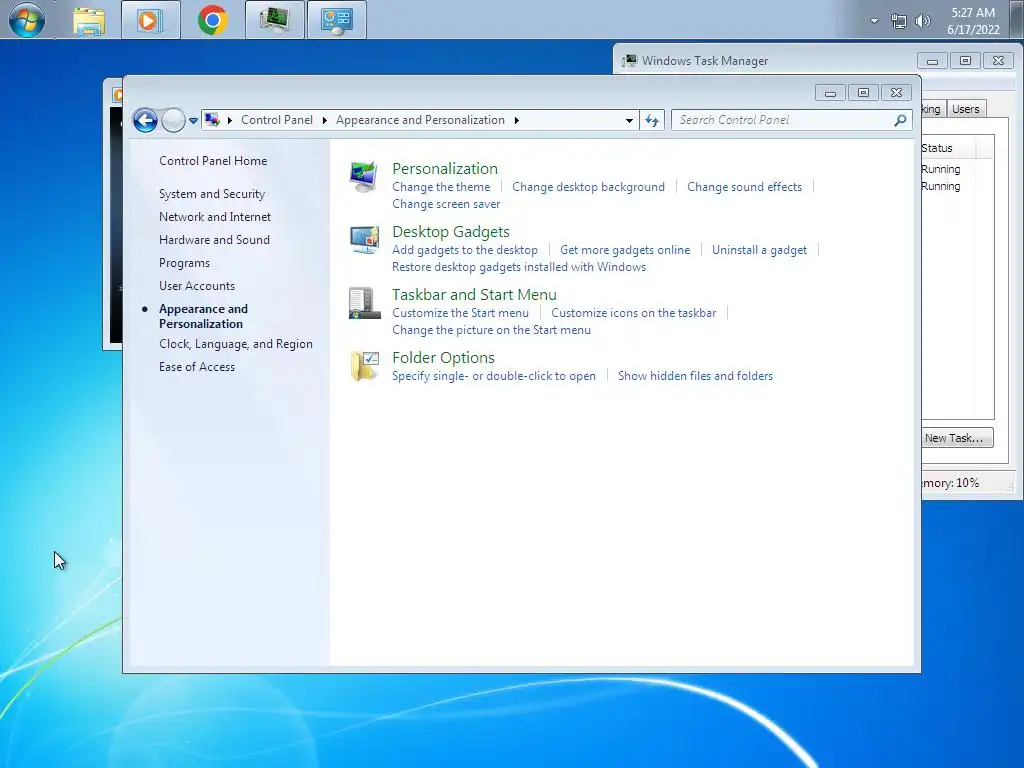Click Change the theme
Image resolution: width=1024 pixels, height=768 pixels.
(x=441, y=187)
